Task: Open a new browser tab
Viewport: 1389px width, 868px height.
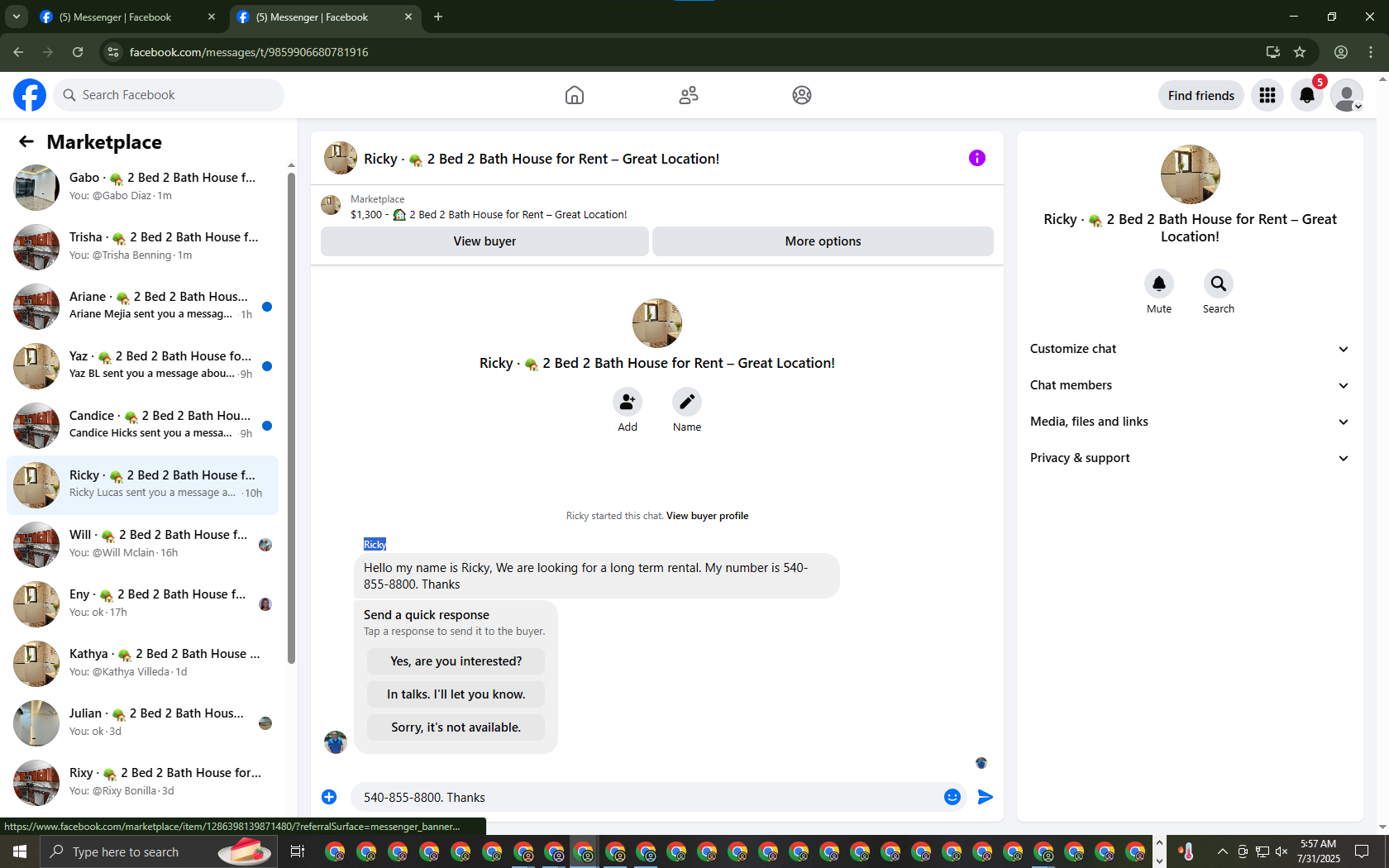Action: click(438, 17)
